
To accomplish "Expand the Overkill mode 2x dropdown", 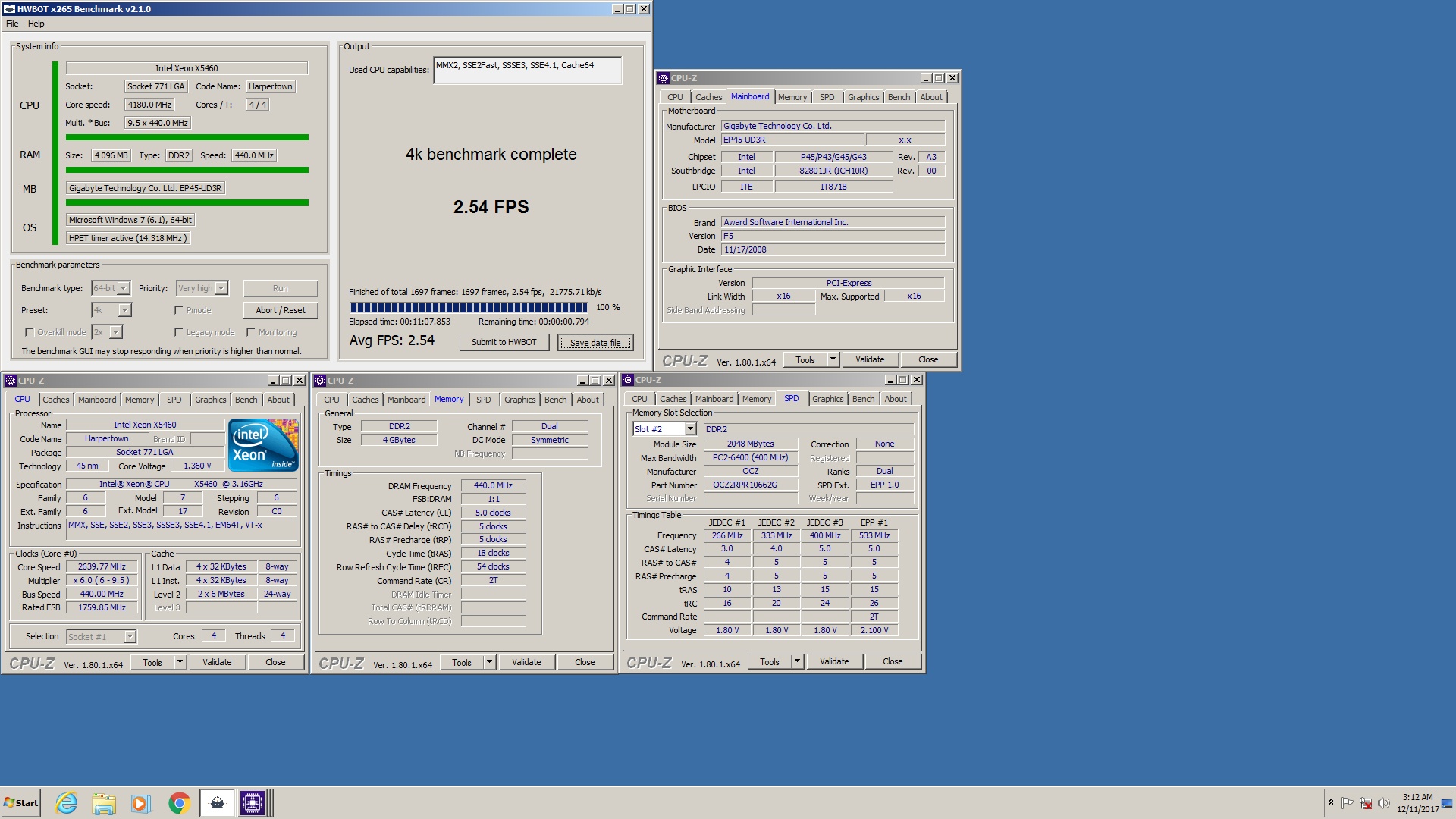I will (116, 332).
